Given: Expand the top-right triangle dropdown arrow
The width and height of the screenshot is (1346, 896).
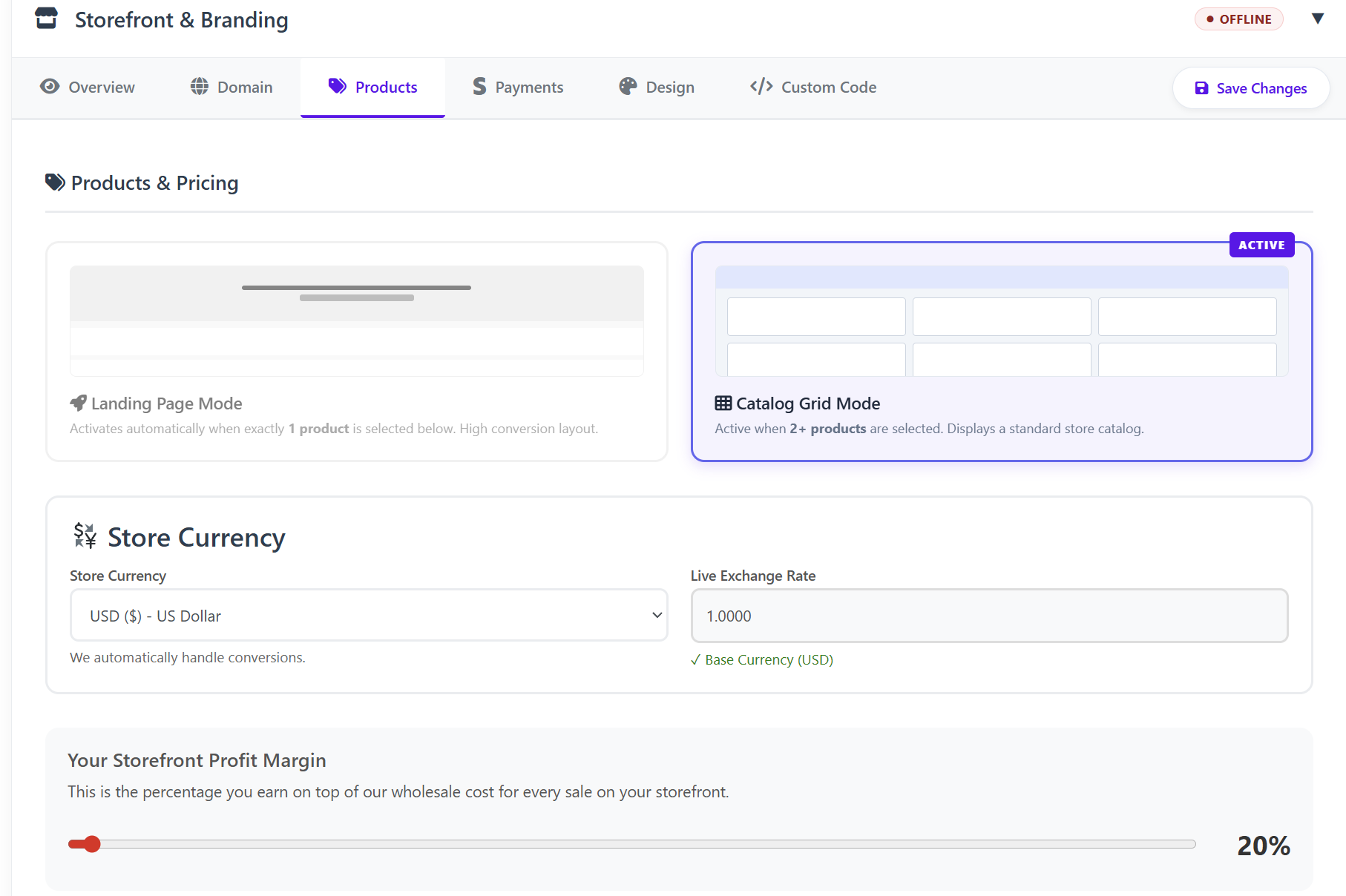Looking at the screenshot, I should tap(1317, 19).
